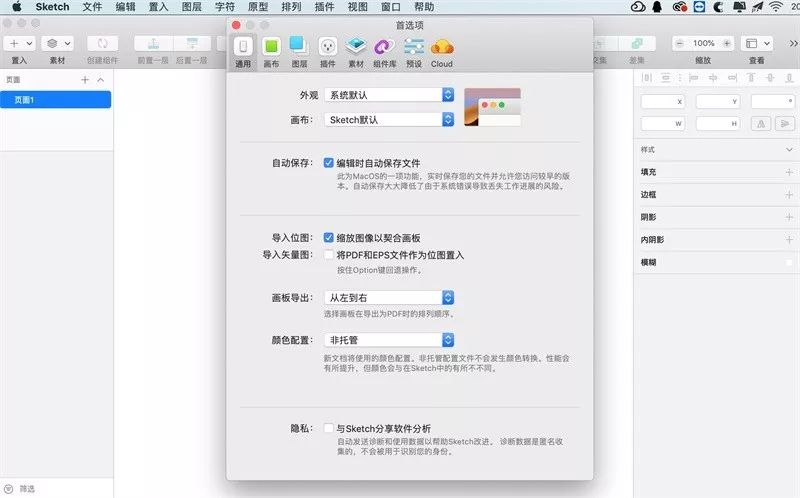
Task: Open the 插件 (Plugins) menu in menu bar
Action: [x=324, y=7]
